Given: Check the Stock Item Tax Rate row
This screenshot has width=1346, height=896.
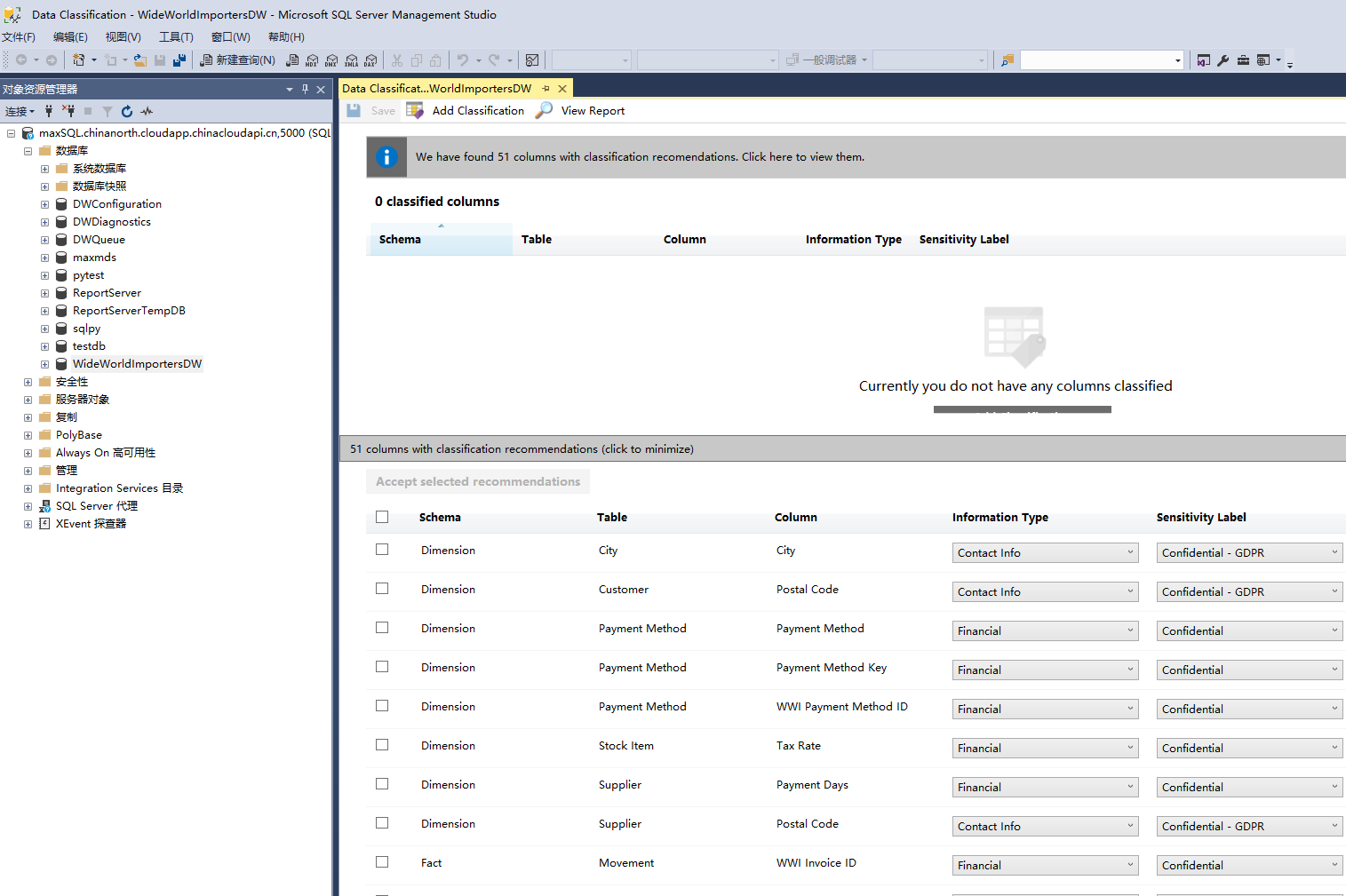Looking at the screenshot, I should (382, 745).
